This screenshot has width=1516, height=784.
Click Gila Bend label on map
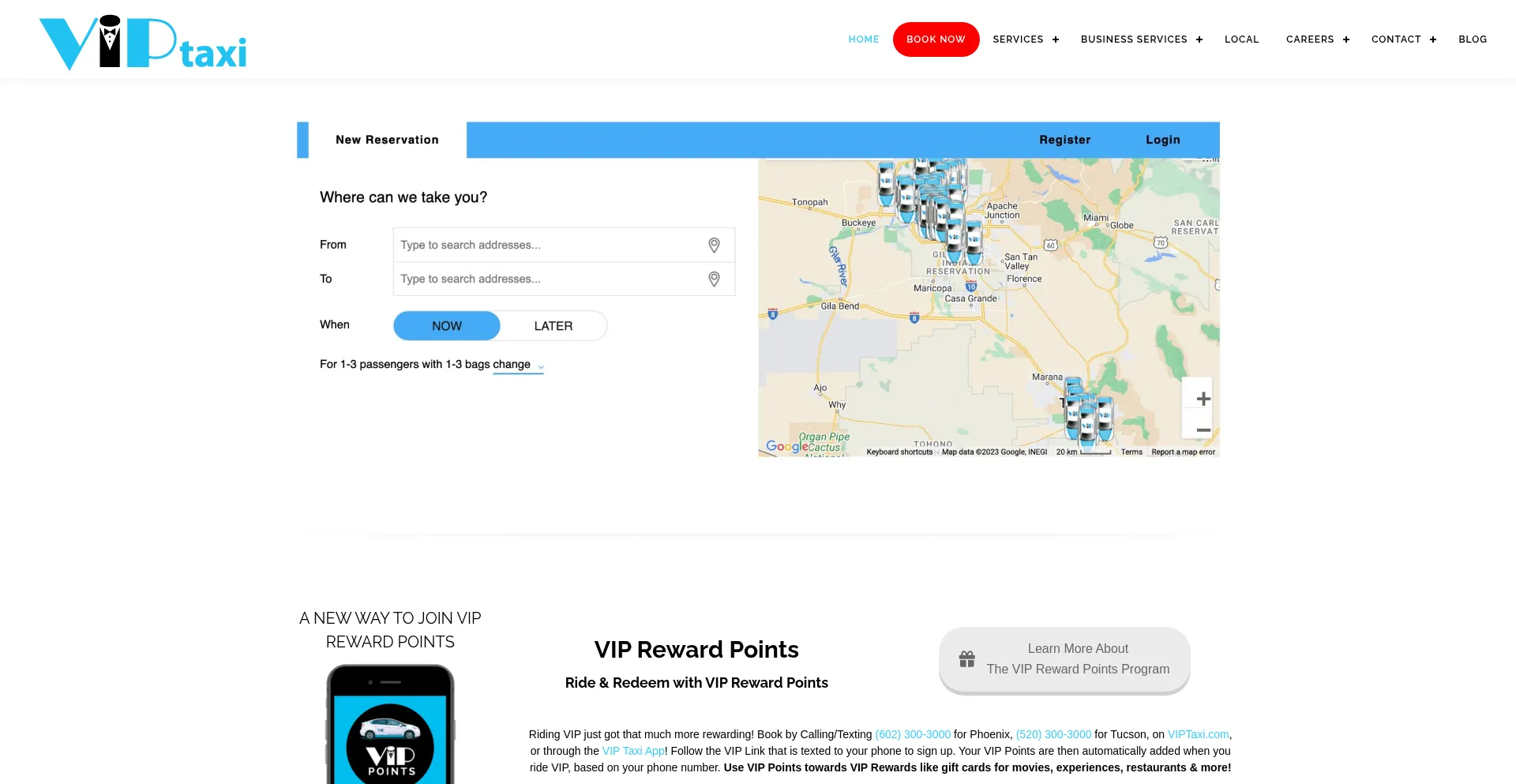pyautogui.click(x=839, y=306)
